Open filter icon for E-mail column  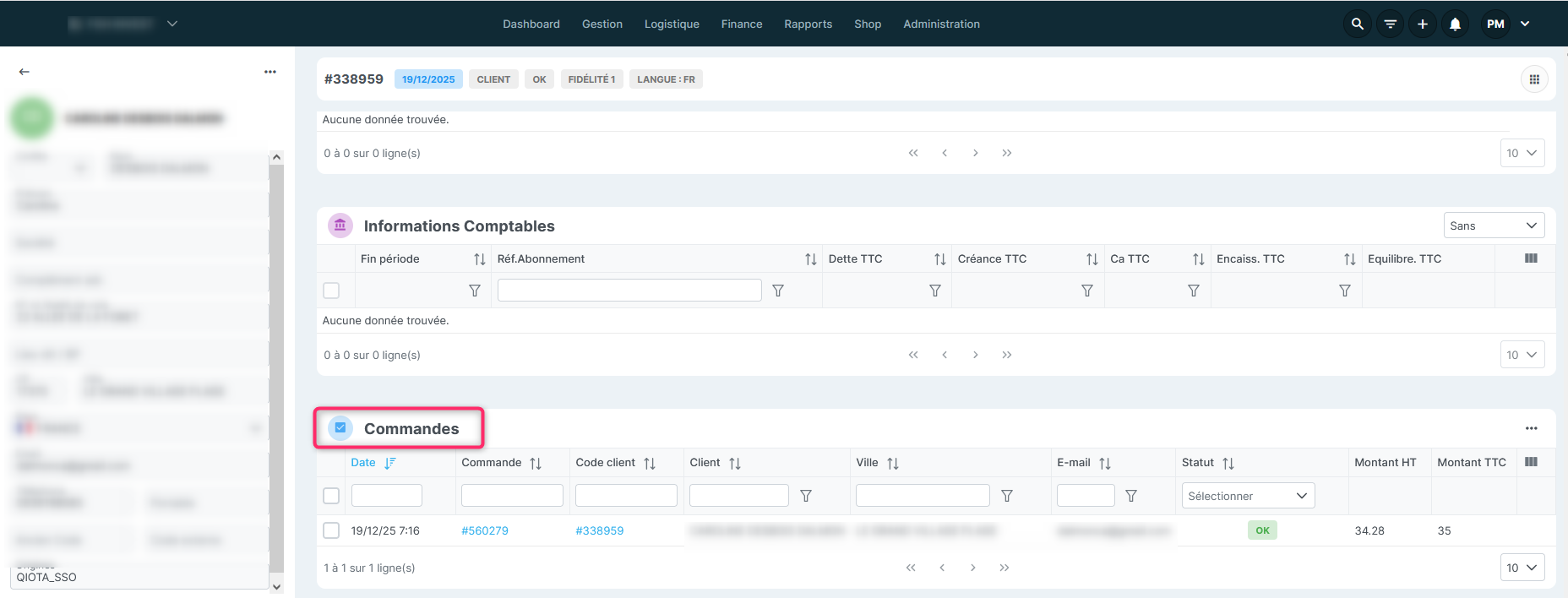coord(1130,496)
